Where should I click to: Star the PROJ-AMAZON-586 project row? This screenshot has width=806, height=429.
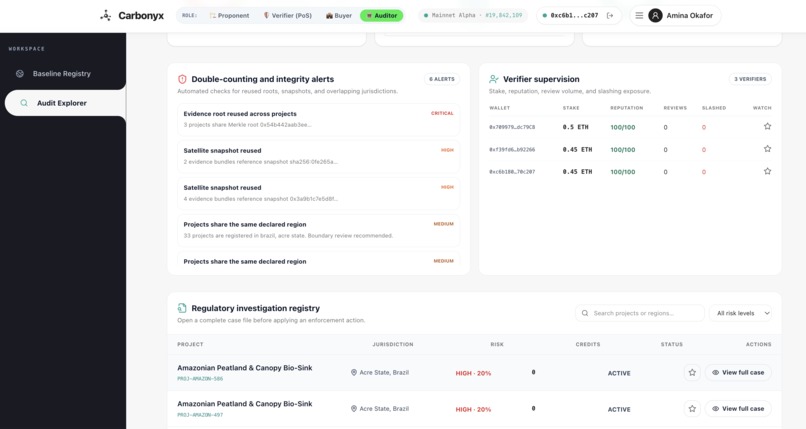[x=692, y=372]
